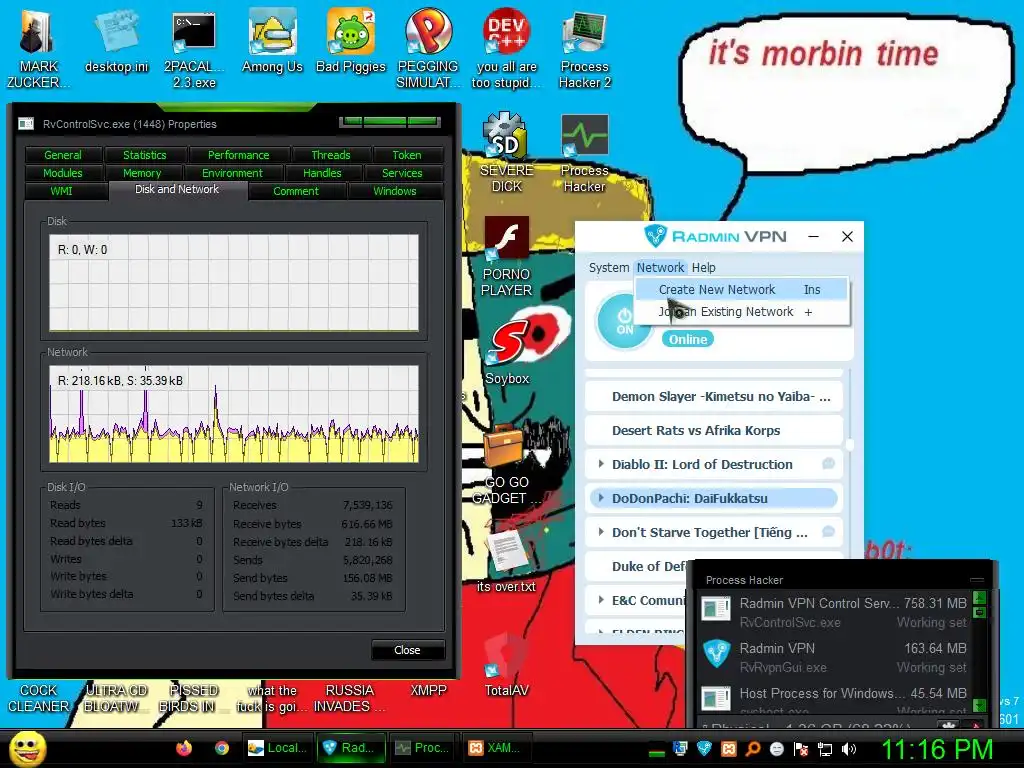Click the volume speaker tray icon
This screenshot has width=1024, height=768.
(849, 749)
